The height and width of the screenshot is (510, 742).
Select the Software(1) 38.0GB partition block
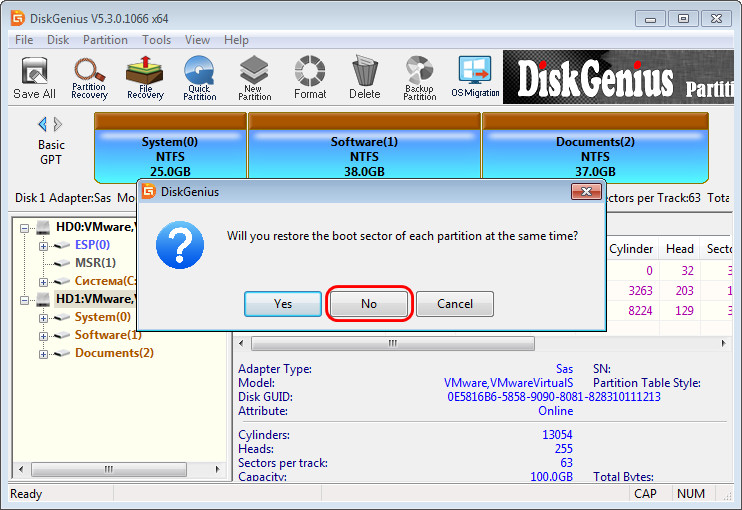pos(364,148)
